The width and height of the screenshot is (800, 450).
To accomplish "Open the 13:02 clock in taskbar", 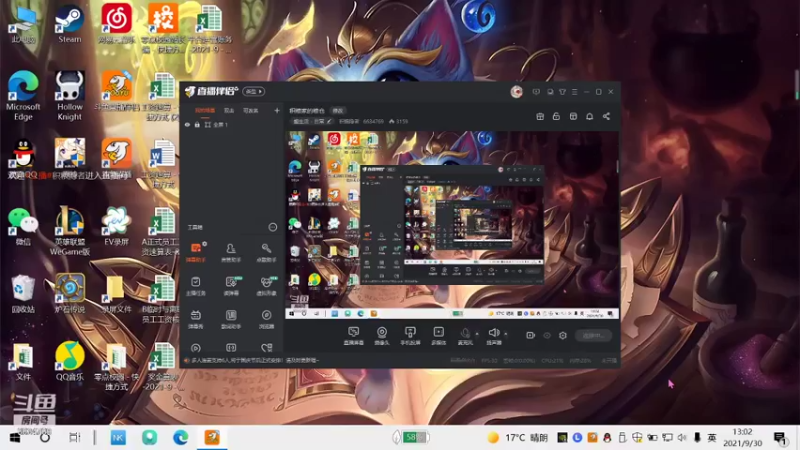I will (743, 438).
